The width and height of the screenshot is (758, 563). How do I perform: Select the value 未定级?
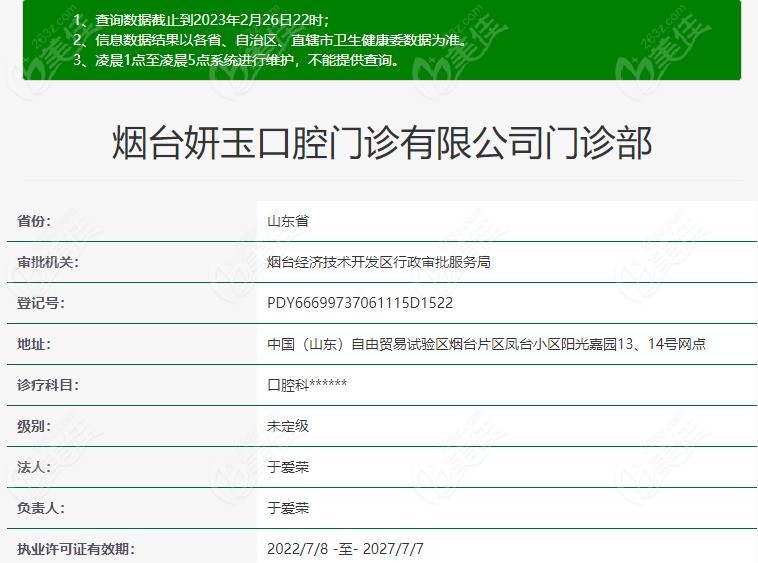(288, 426)
